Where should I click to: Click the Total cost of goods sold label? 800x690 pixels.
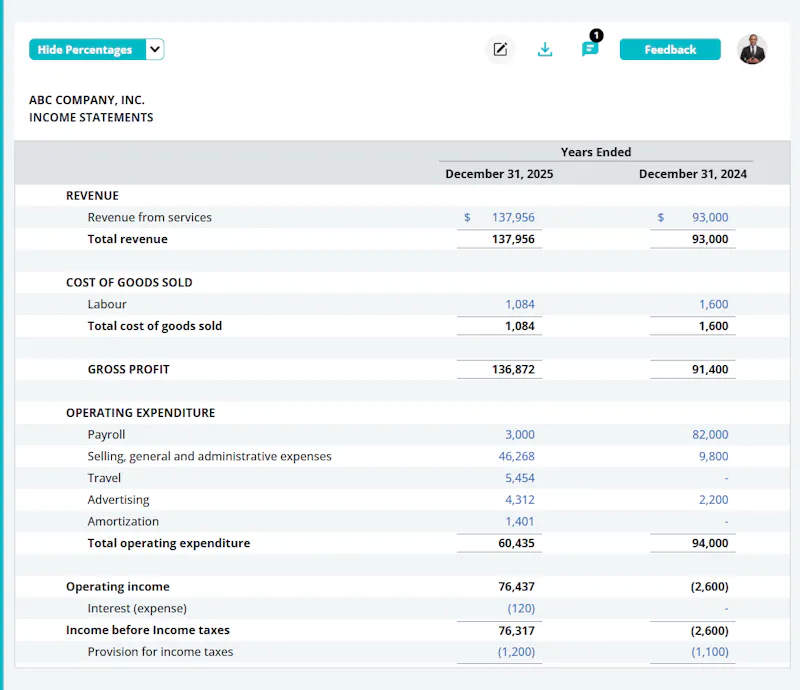tap(155, 326)
